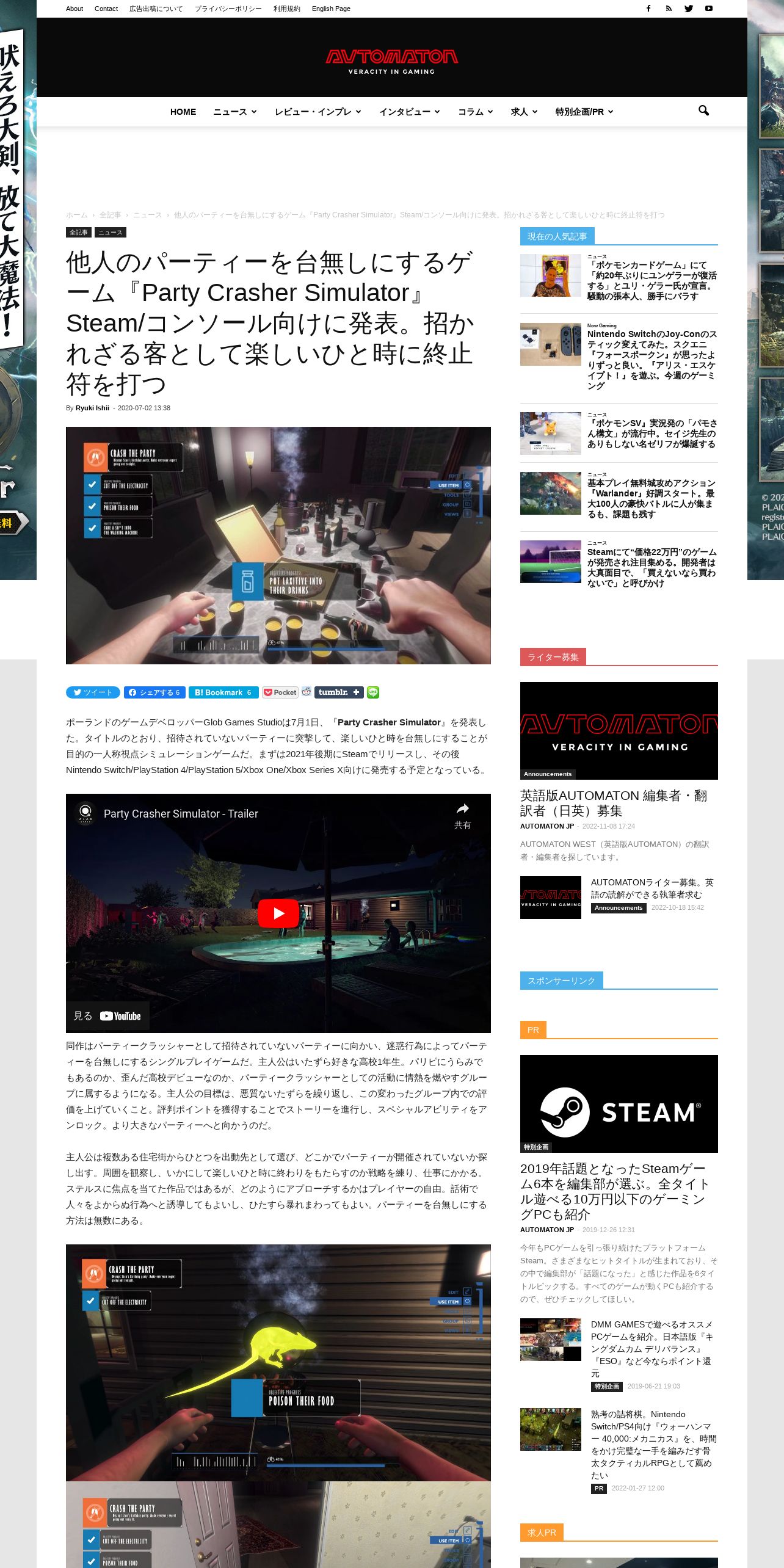Expand the コラム menu

(475, 112)
